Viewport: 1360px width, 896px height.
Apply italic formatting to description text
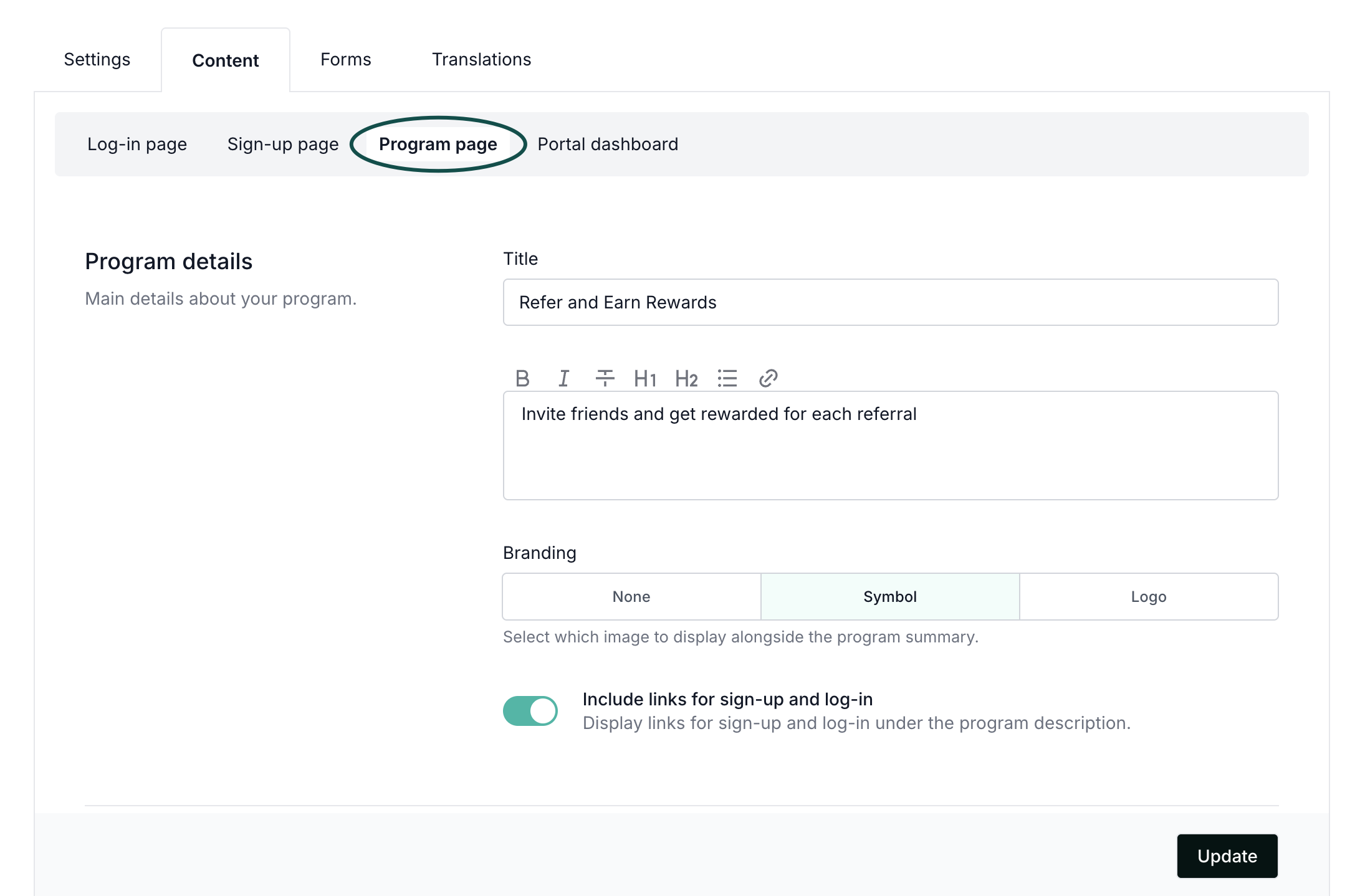563,378
